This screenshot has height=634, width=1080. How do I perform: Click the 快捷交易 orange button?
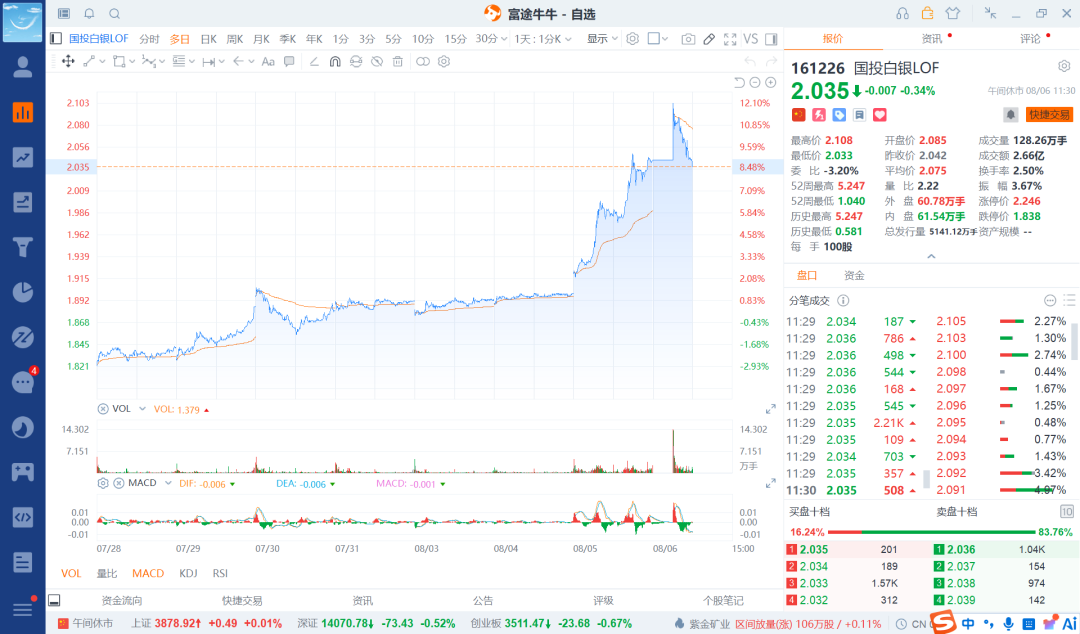pyautogui.click(x=1049, y=115)
